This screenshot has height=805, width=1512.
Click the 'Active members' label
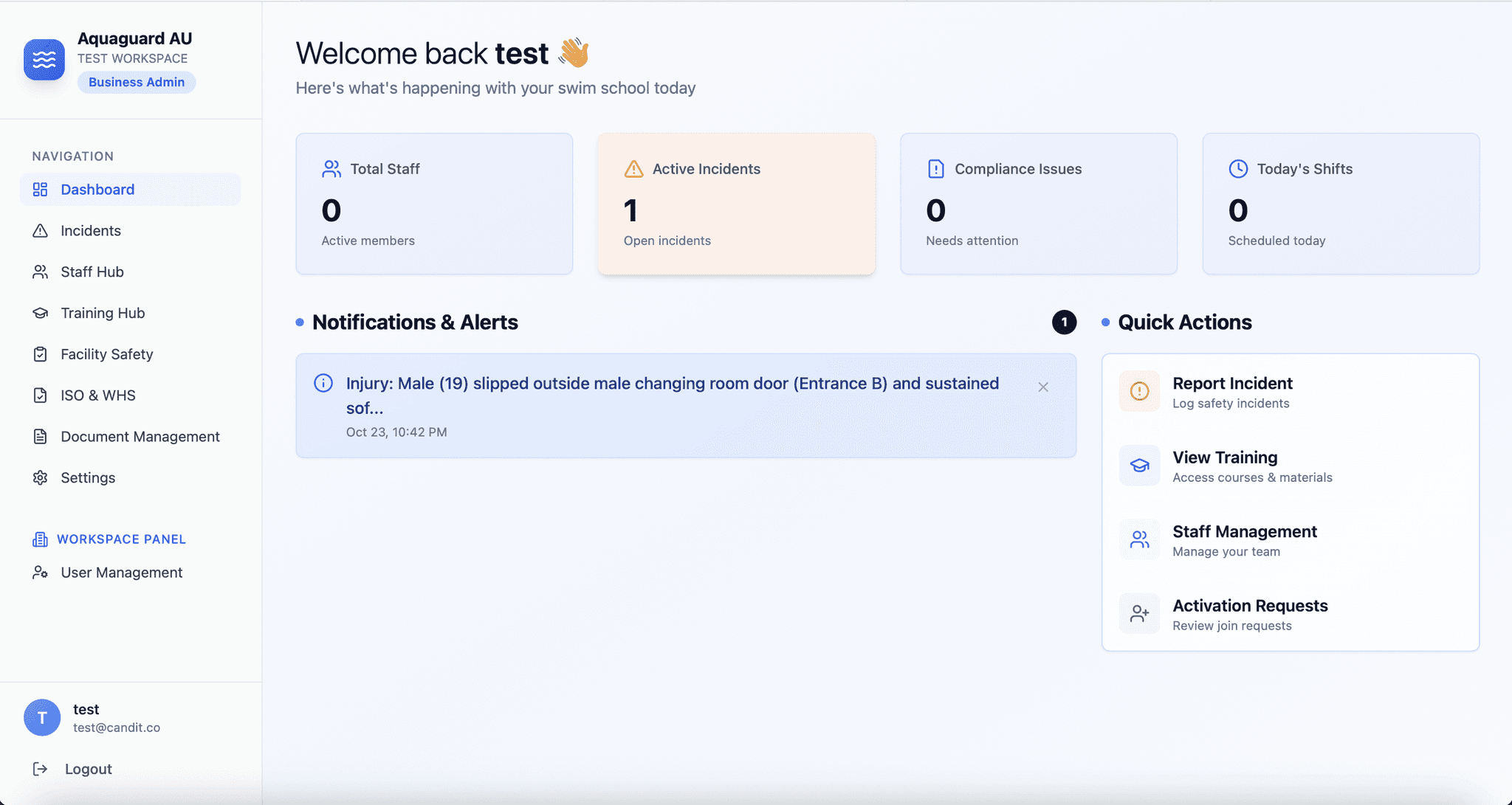point(368,241)
